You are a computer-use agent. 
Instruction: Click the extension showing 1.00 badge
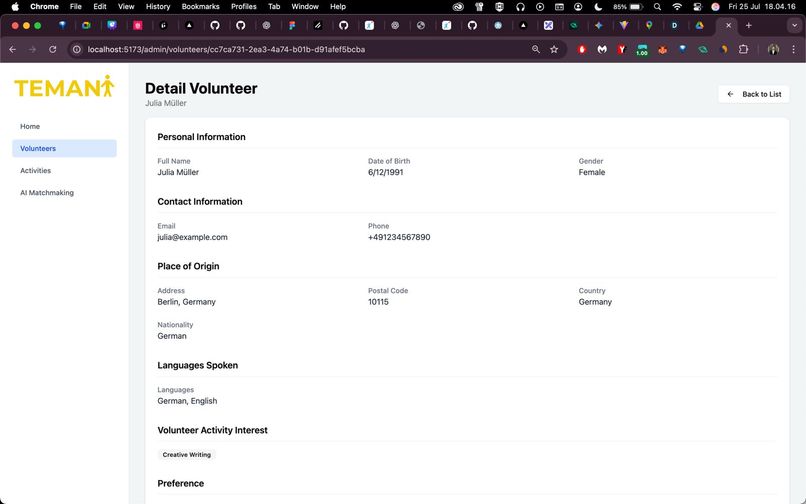(642, 50)
